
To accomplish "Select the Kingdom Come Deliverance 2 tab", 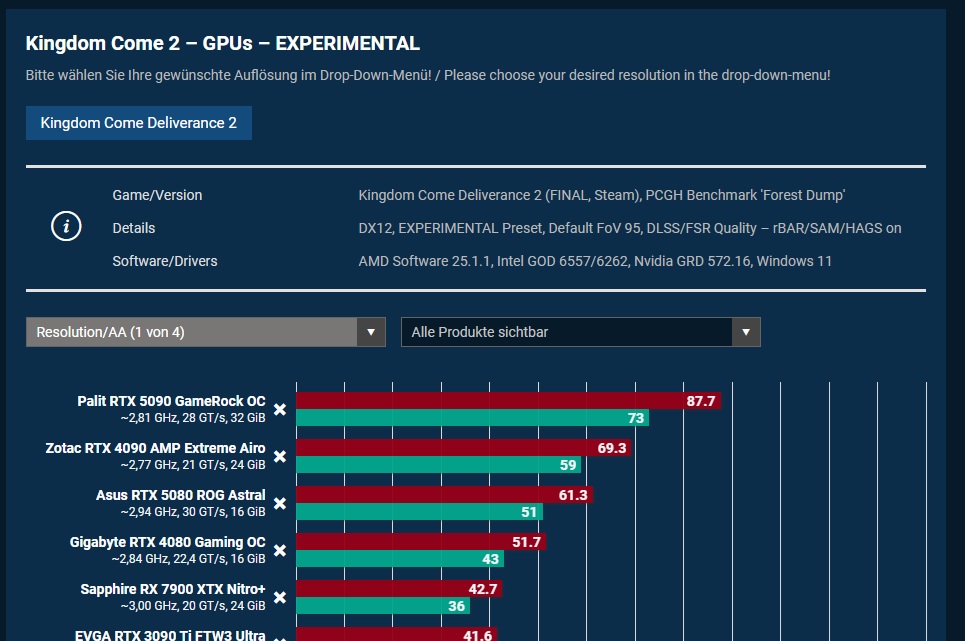I will pos(138,123).
